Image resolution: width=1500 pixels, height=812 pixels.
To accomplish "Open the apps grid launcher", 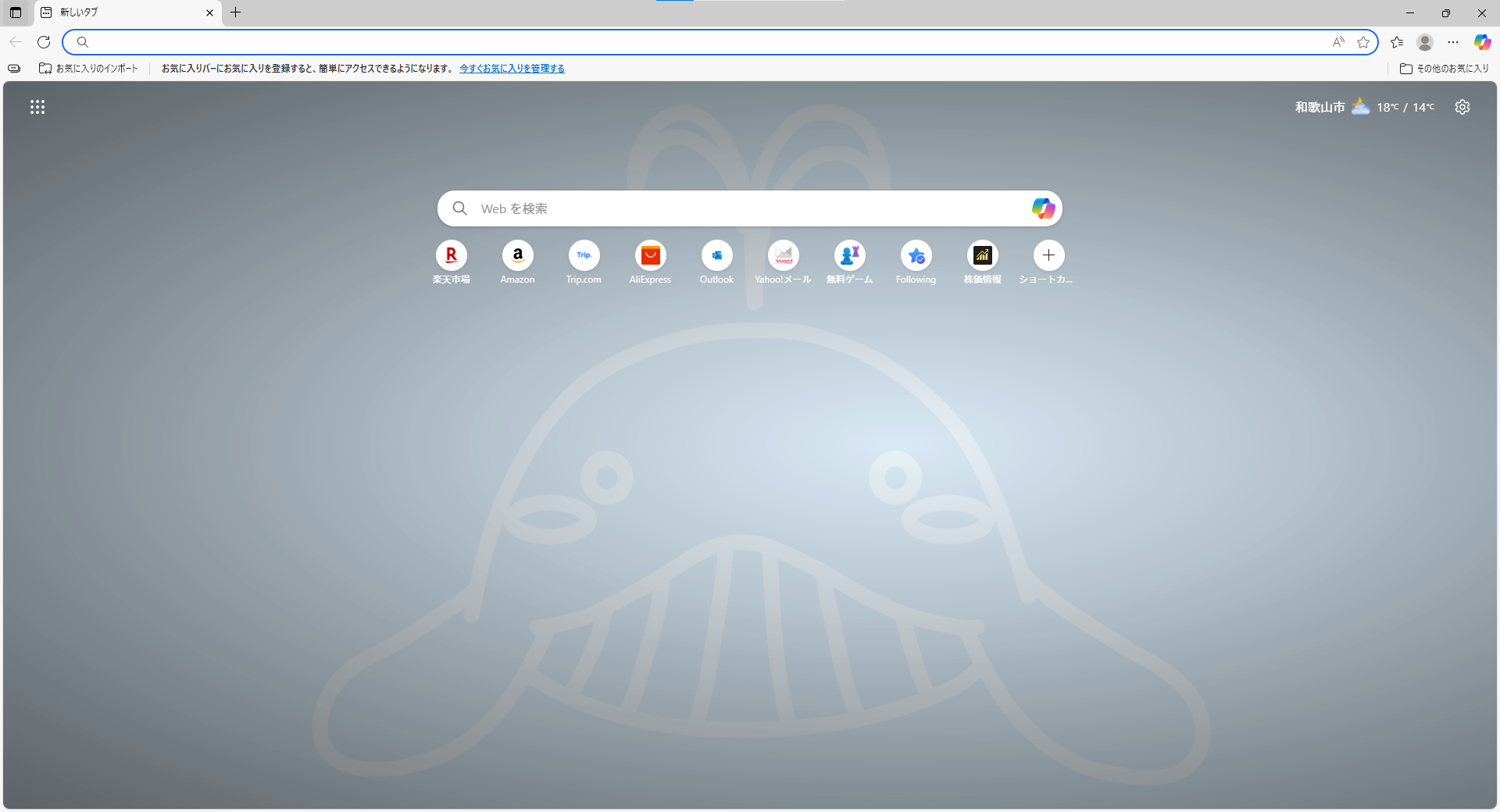I will click(x=37, y=107).
